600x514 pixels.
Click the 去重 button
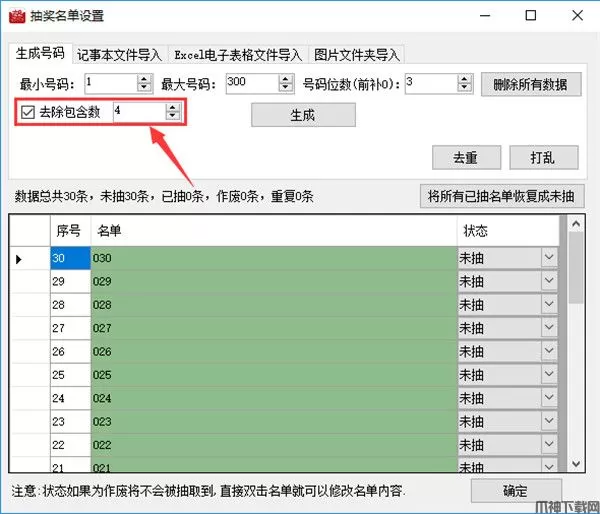466,157
